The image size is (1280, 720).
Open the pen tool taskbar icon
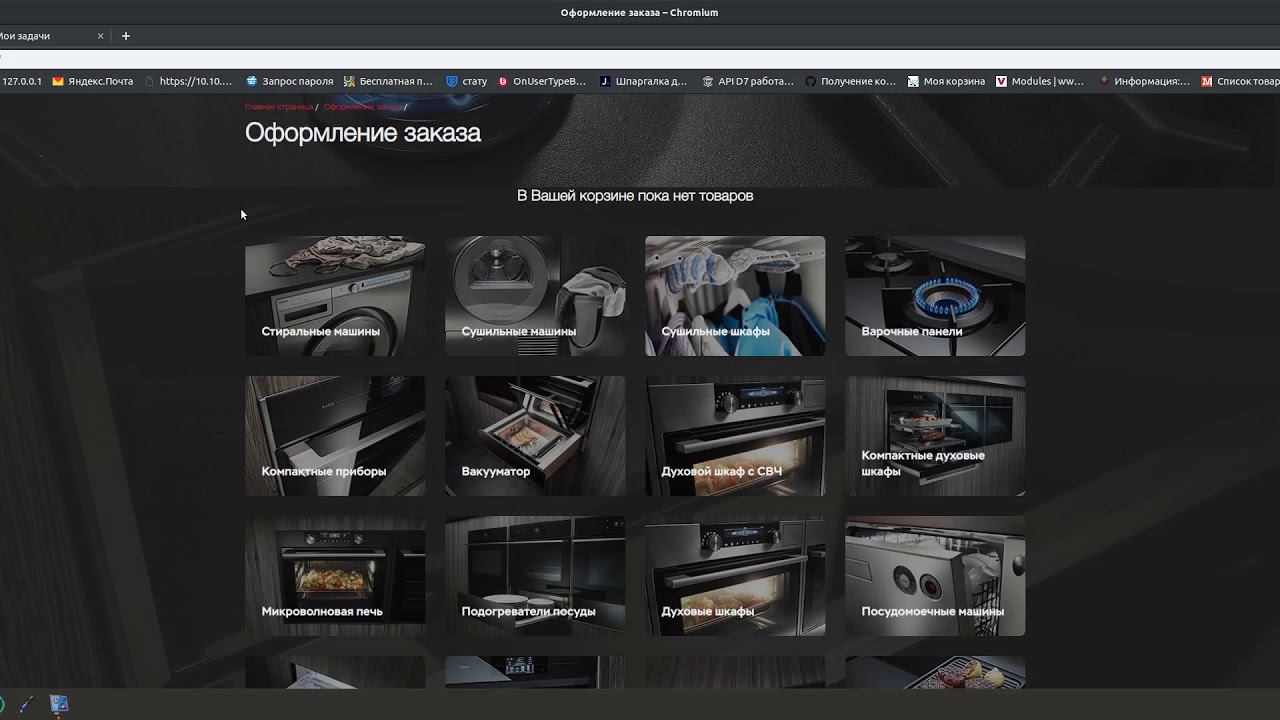pyautogui.click(x=26, y=705)
